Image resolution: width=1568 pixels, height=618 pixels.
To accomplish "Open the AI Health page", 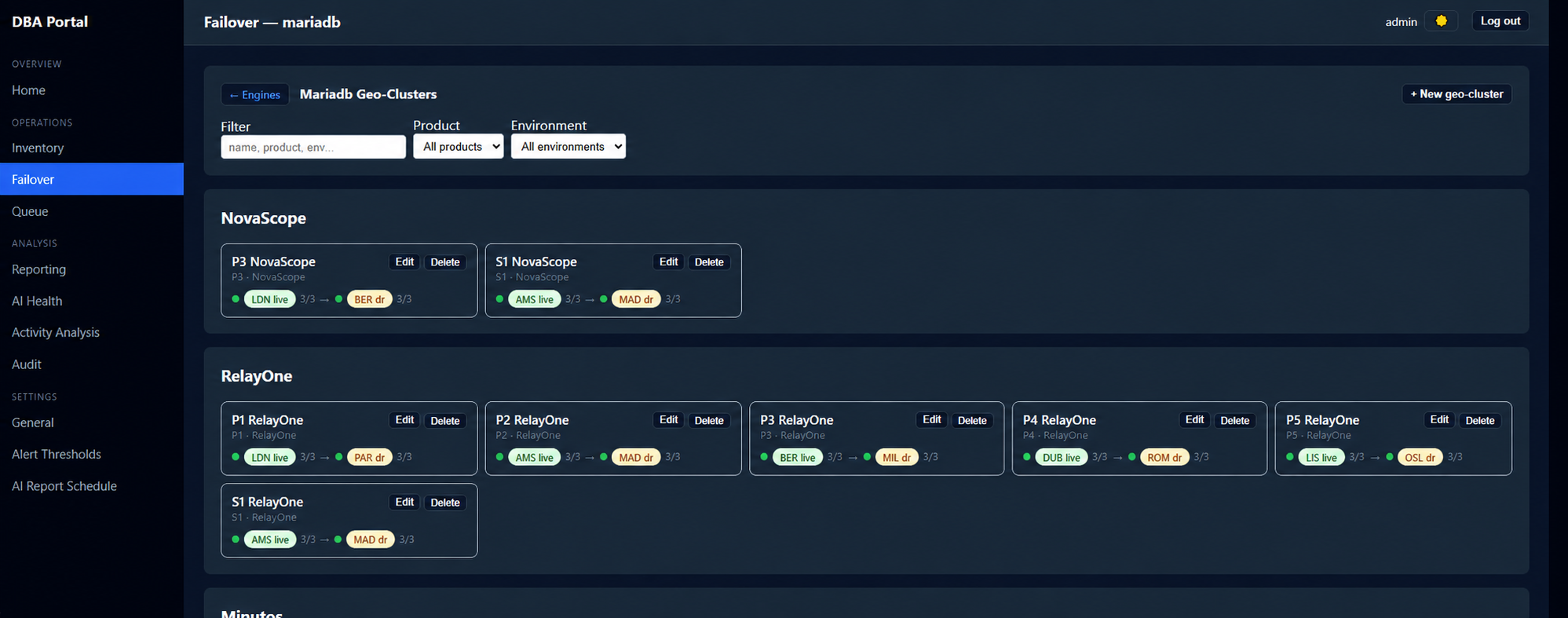I will point(92,301).
